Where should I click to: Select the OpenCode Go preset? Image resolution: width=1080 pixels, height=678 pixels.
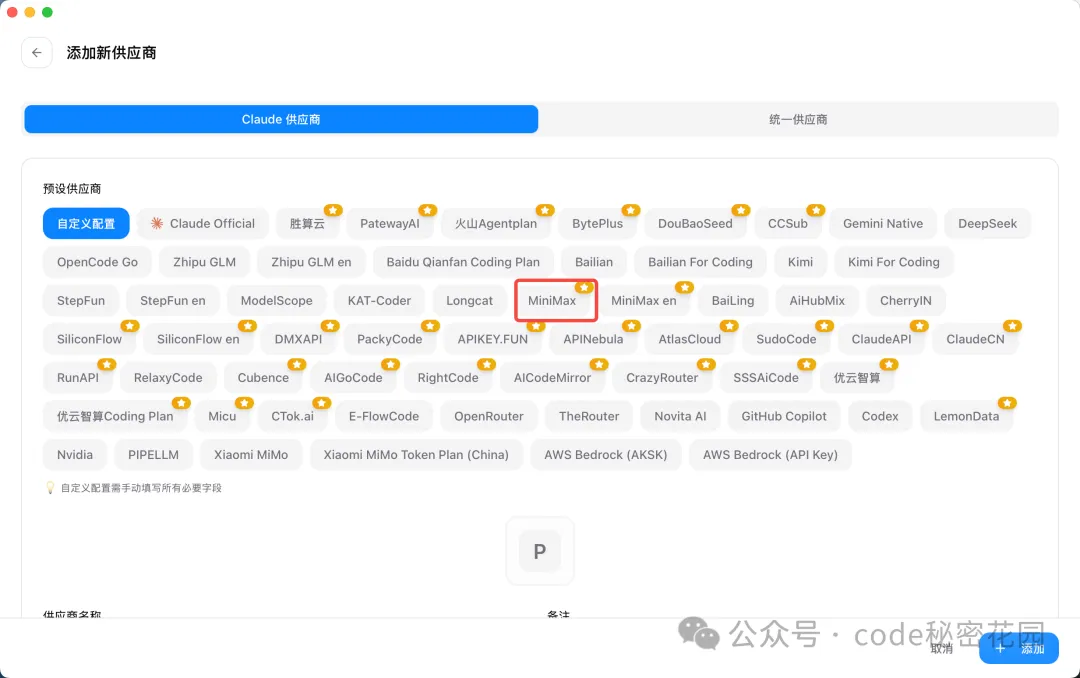(97, 262)
